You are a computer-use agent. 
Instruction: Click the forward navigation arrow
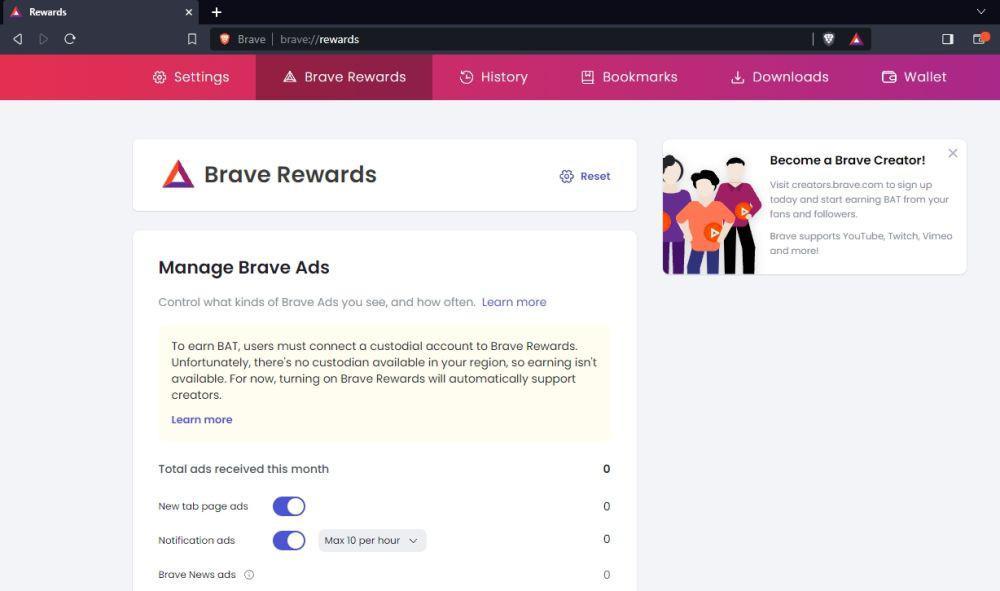pyautogui.click(x=43, y=40)
